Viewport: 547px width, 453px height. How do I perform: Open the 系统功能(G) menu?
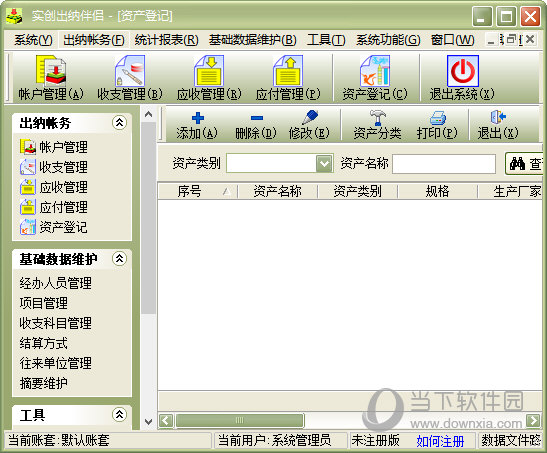pos(388,40)
